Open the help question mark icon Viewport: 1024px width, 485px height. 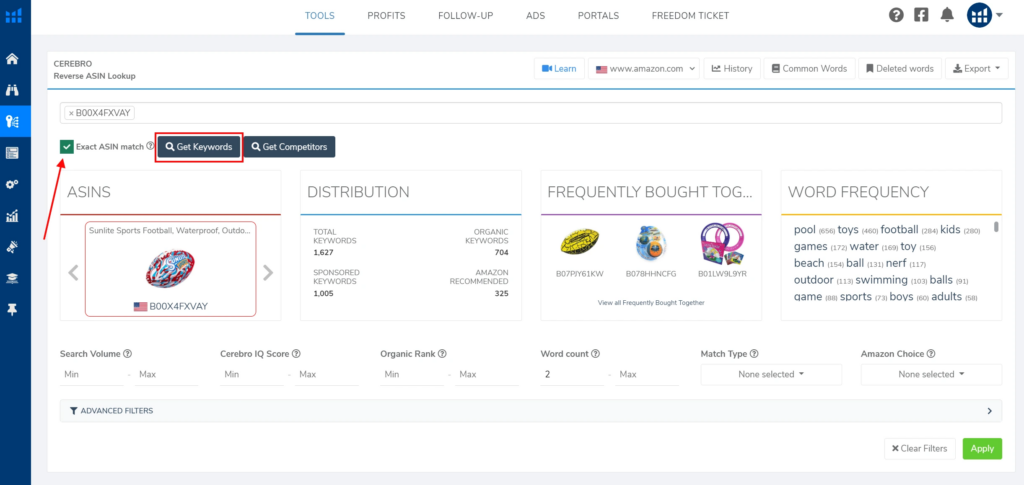896,15
